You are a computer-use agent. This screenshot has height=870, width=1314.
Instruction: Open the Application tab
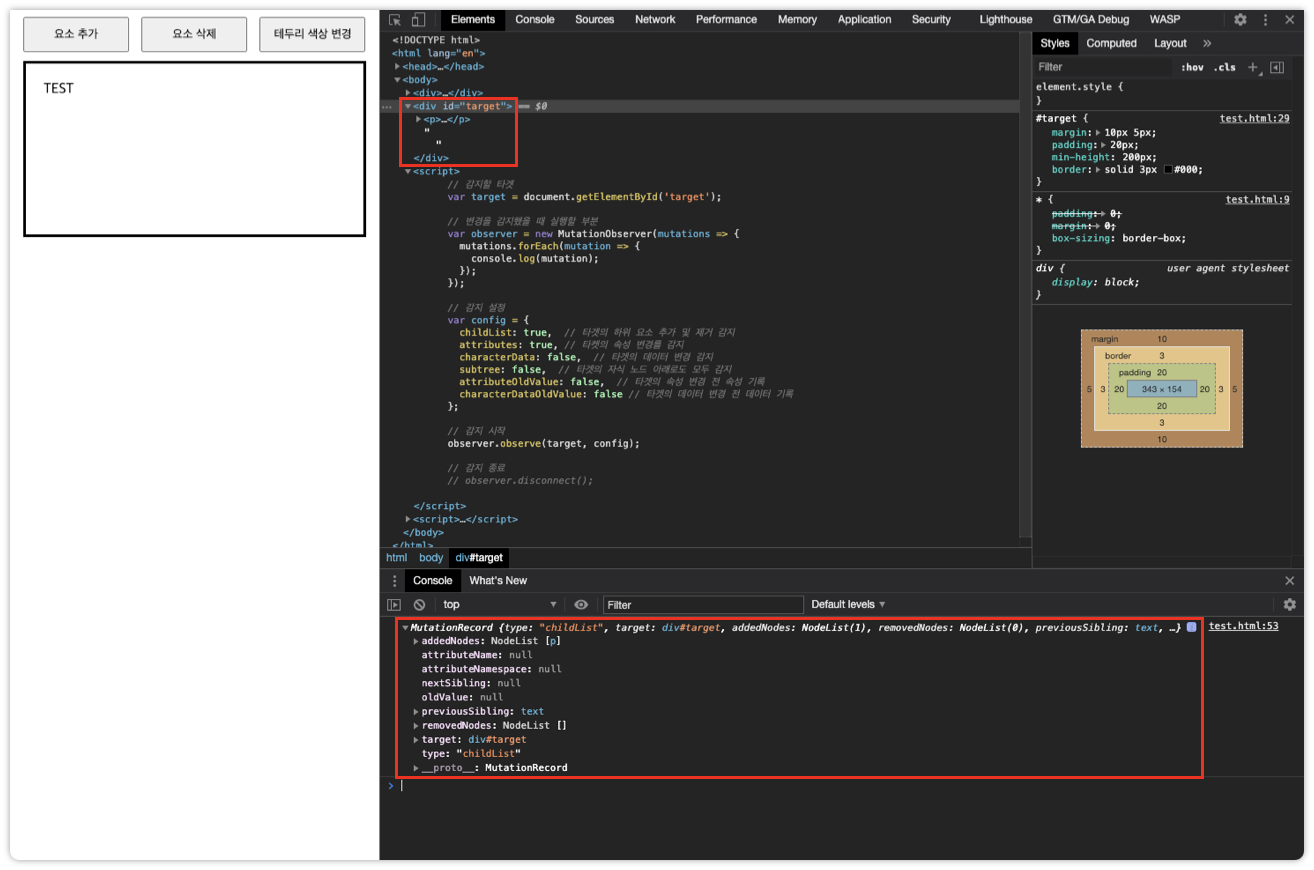click(x=865, y=19)
